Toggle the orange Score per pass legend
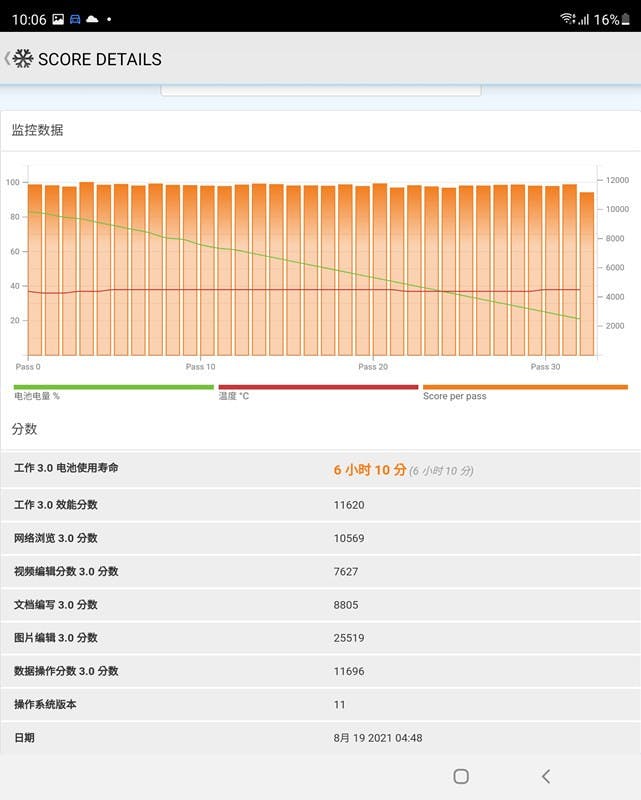 click(x=524, y=392)
